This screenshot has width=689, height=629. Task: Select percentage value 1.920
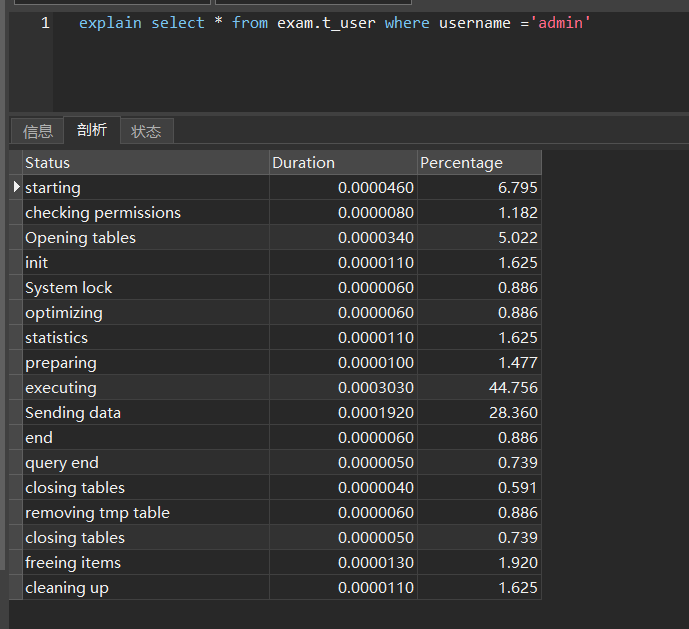[x=518, y=563]
